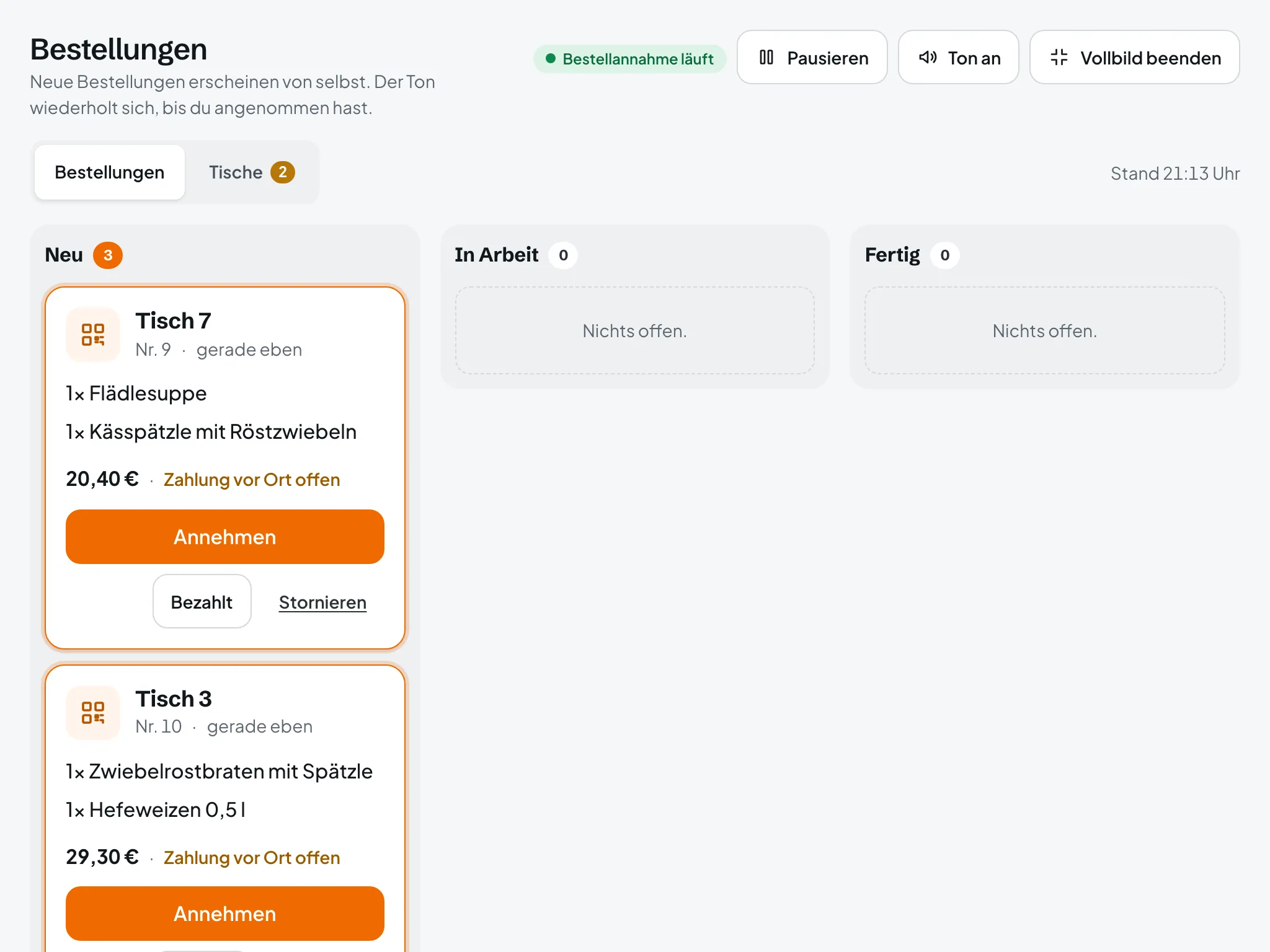
Task: Click the QR code icon on Tisch 3 card
Action: (93, 713)
